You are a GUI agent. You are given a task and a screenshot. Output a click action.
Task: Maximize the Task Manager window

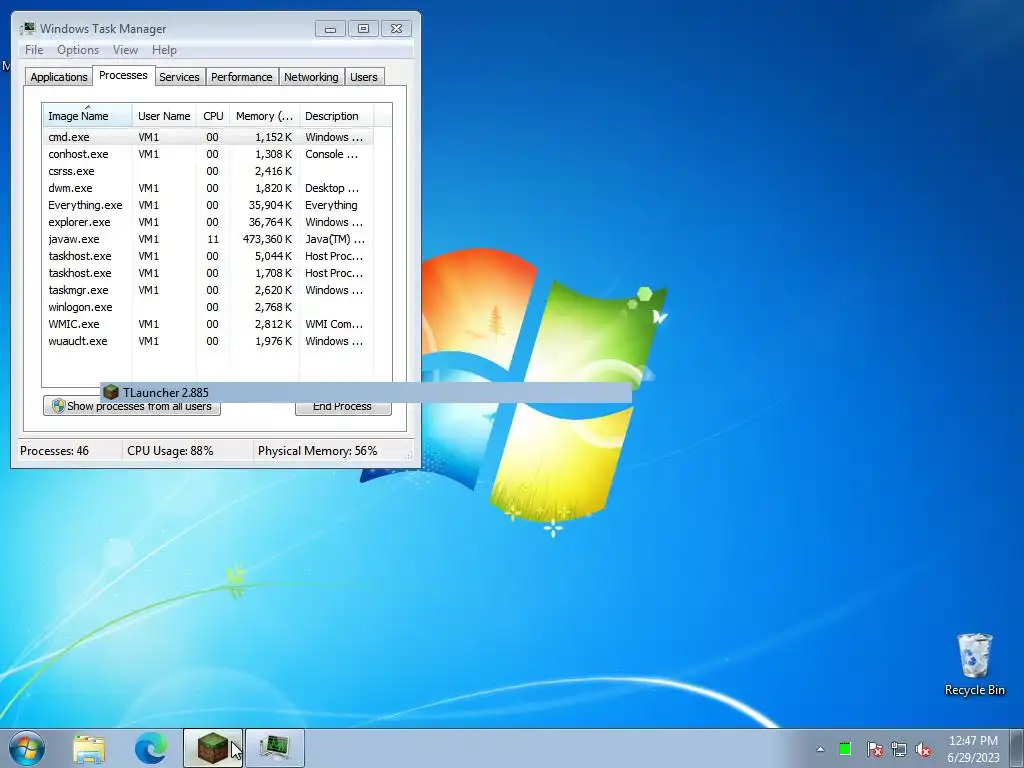pos(363,28)
